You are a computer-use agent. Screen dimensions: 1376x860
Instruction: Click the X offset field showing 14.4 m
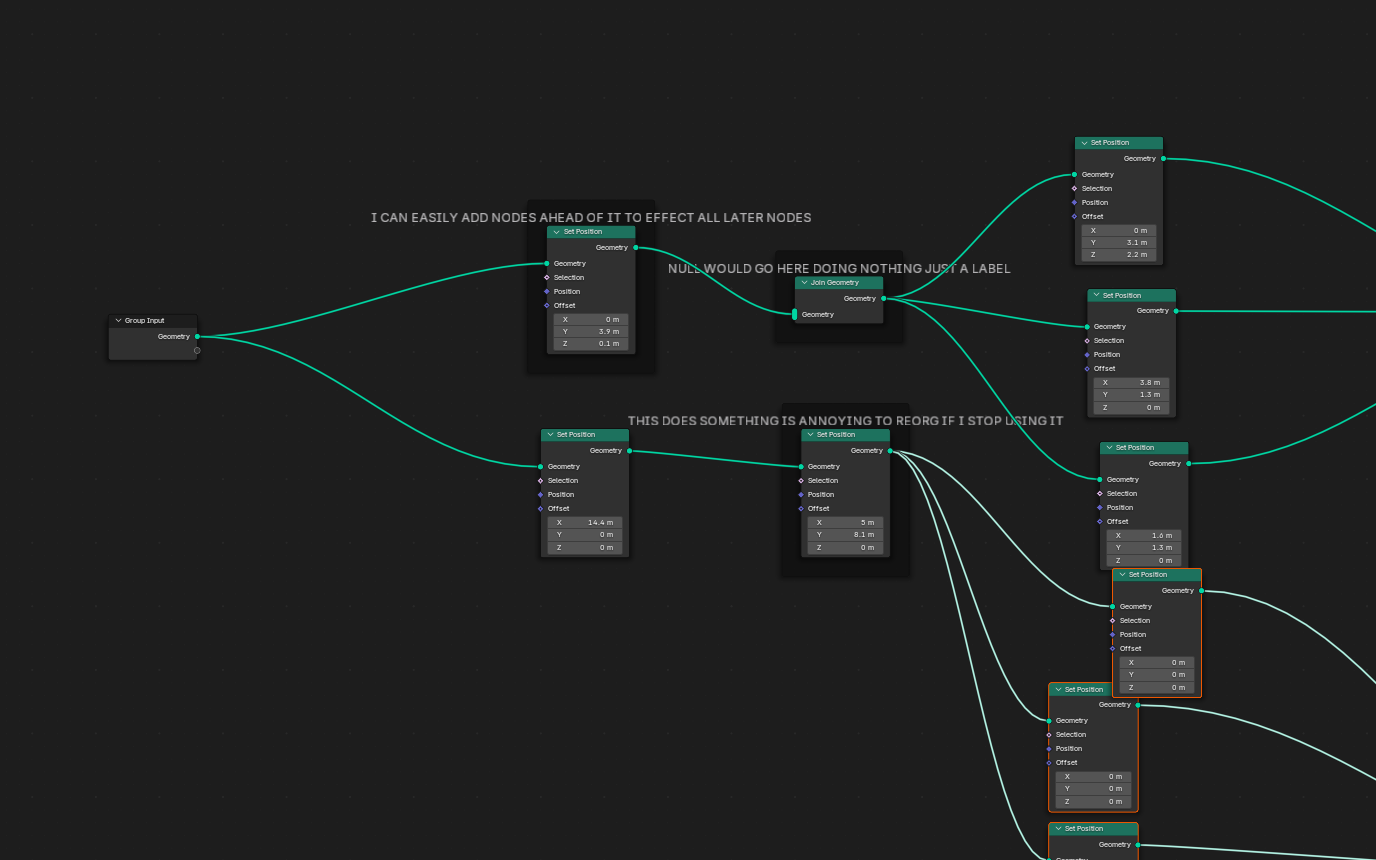coord(585,523)
